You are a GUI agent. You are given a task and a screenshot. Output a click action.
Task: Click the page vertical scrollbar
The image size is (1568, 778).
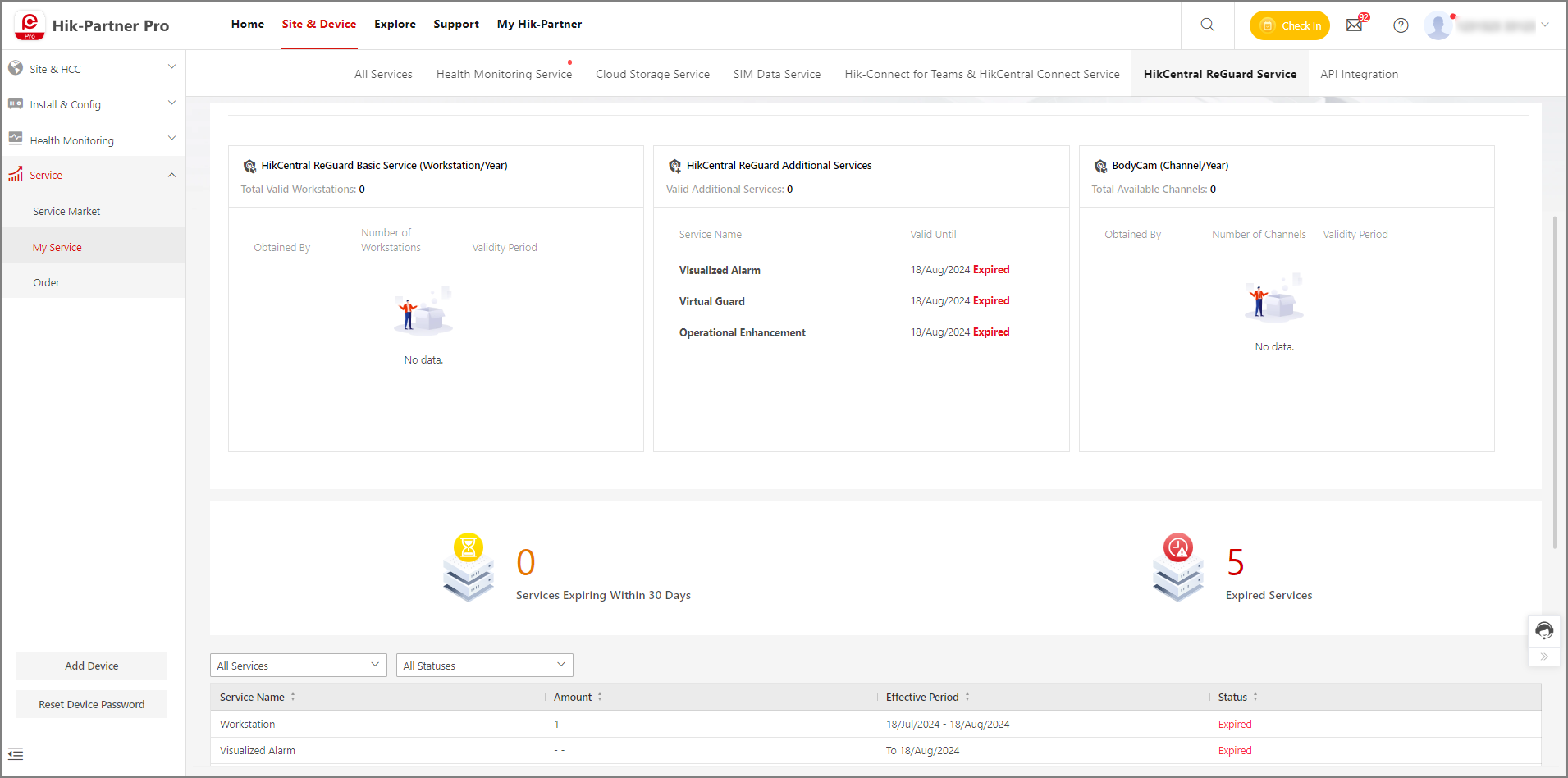[x=1554, y=382]
